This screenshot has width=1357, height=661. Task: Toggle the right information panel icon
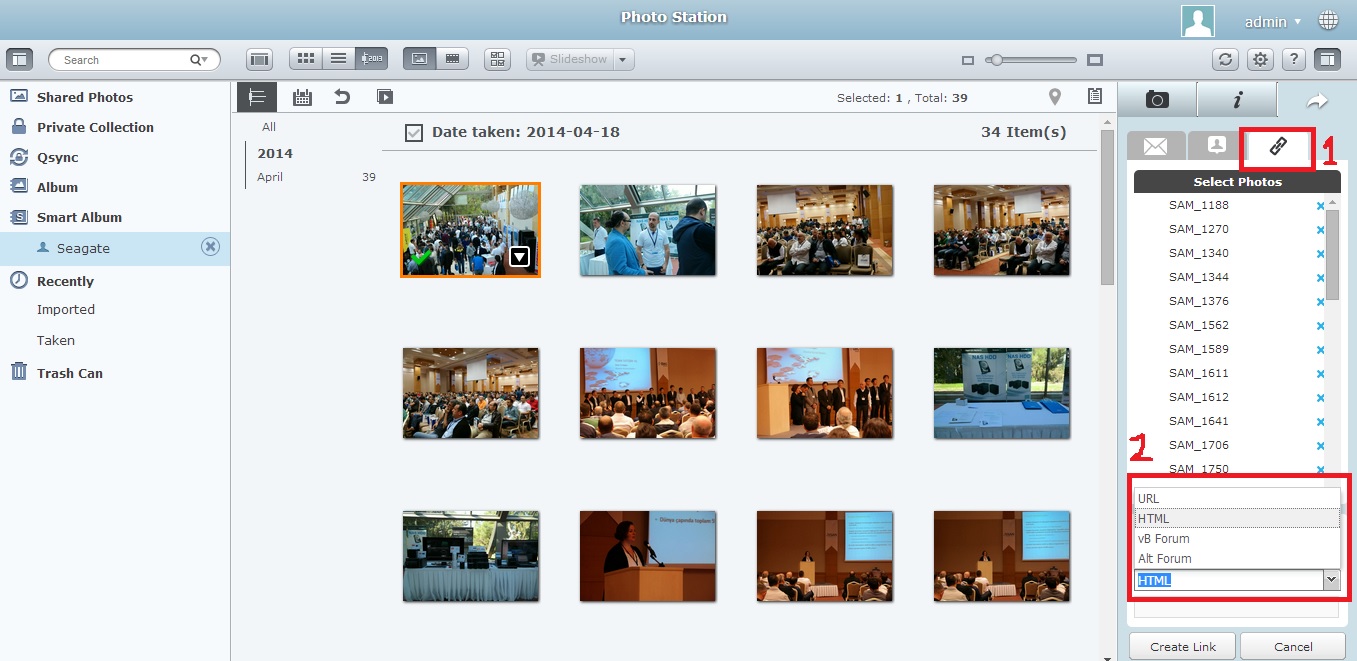point(1328,59)
